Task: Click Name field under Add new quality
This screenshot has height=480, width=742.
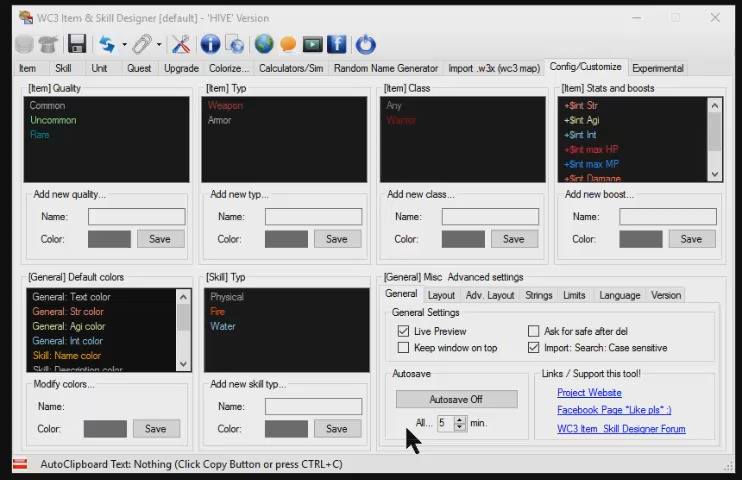Action: [x=136, y=216]
